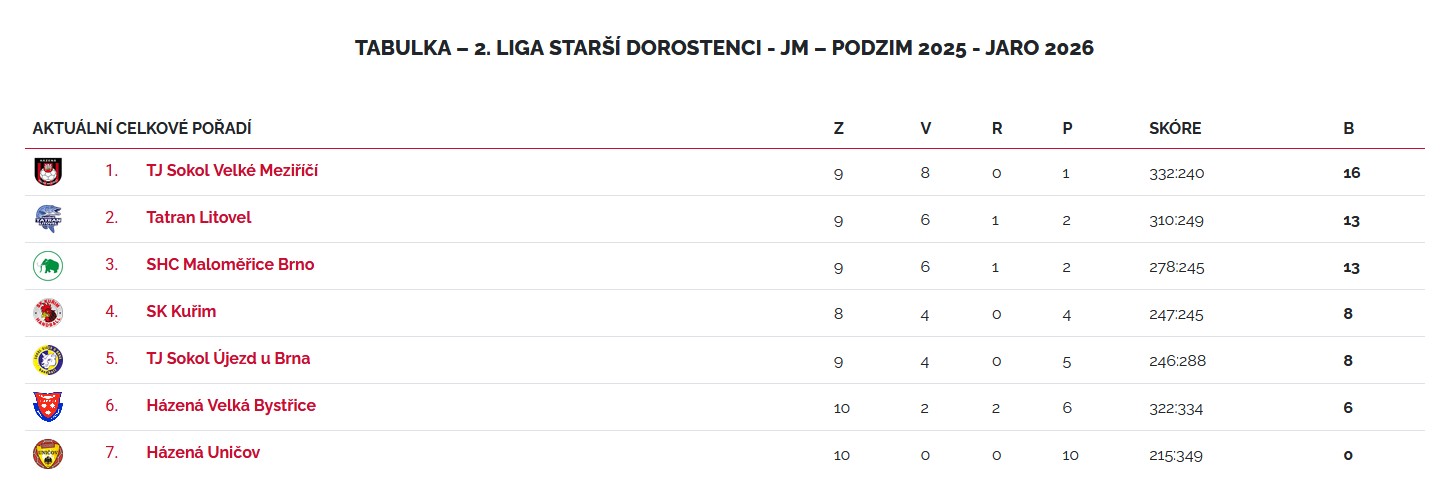Image resolution: width=1440 pixels, height=490 pixels.
Task: Click the SKÓRE column header
Action: click(x=1175, y=129)
